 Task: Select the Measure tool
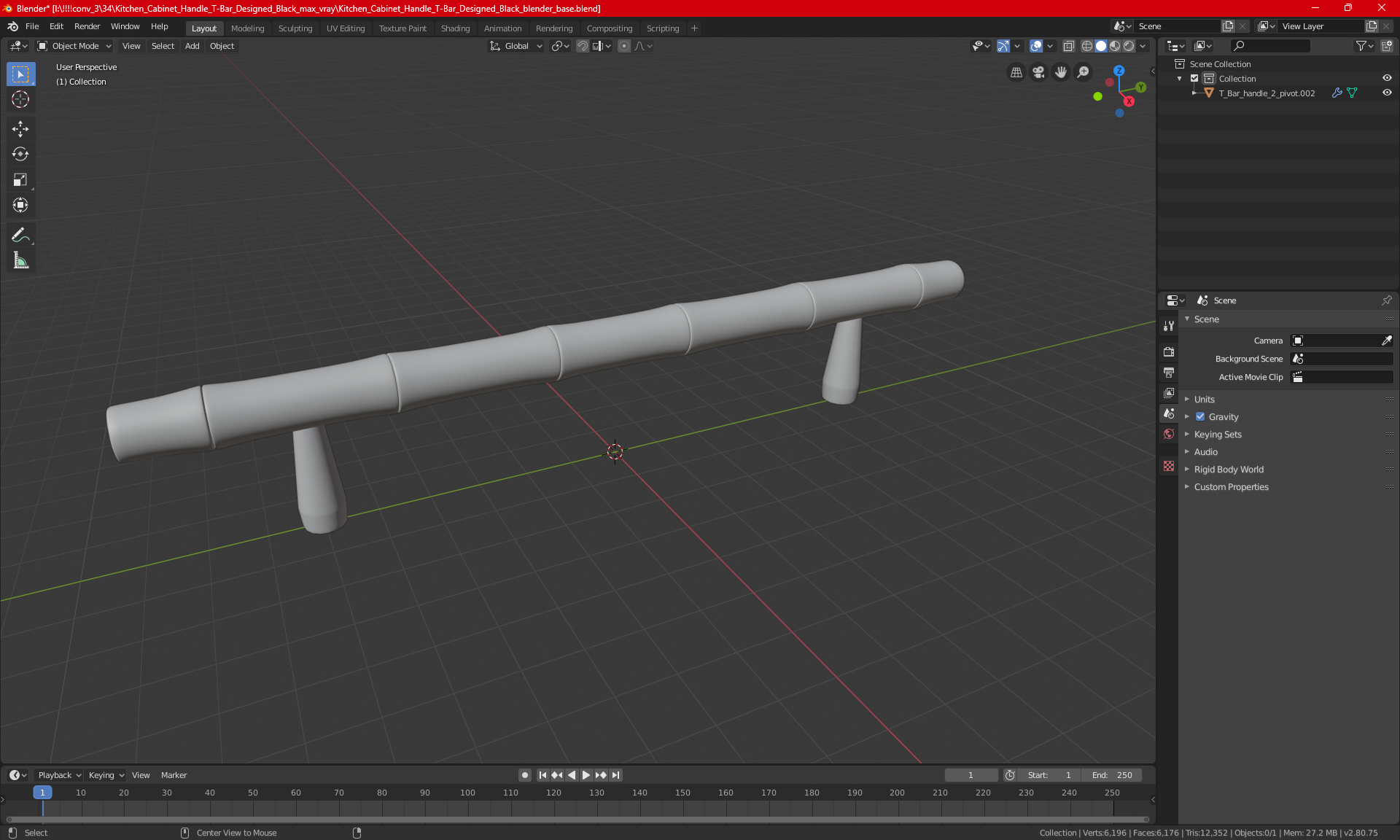pos(20,260)
